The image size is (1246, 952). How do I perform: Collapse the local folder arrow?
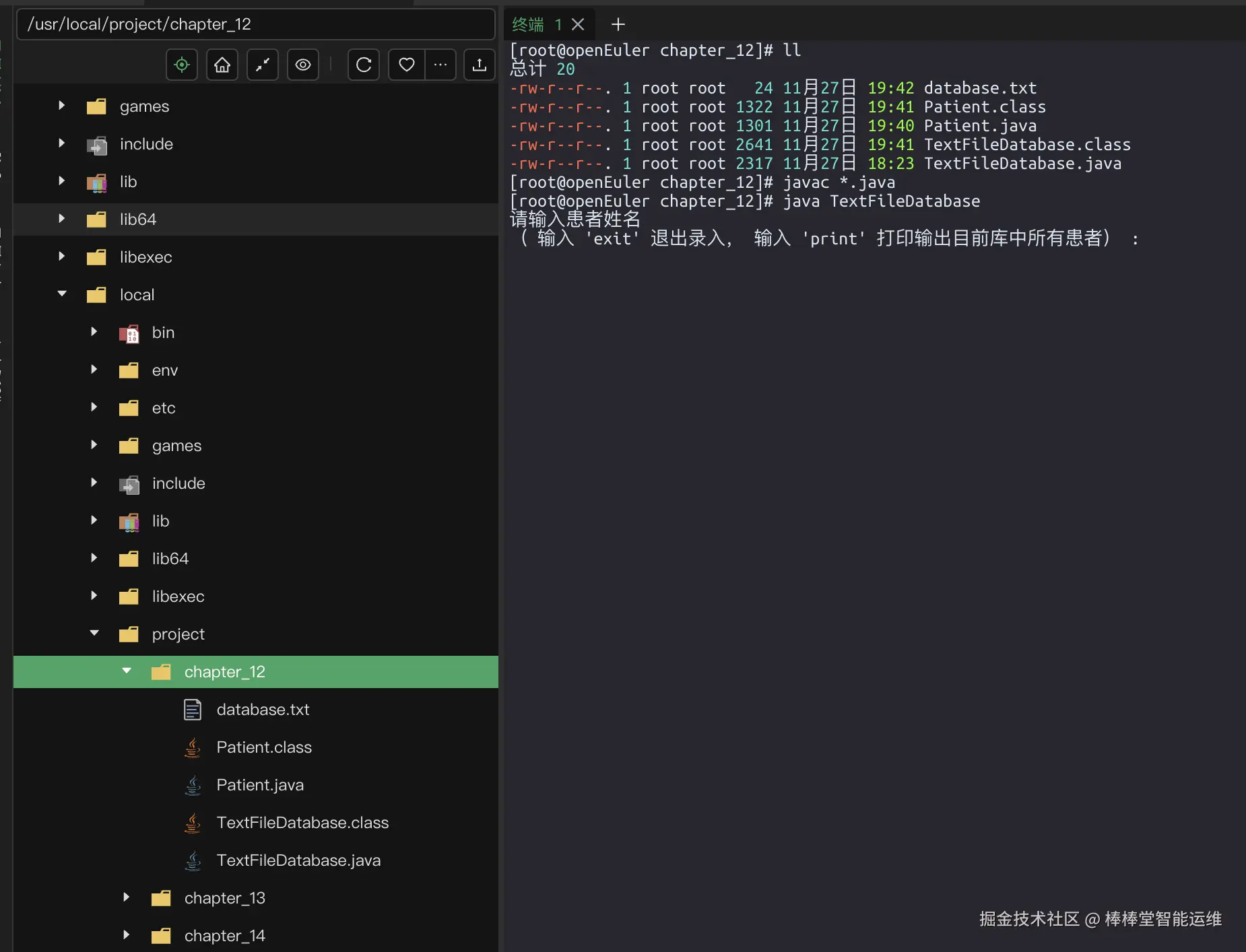[x=62, y=294]
